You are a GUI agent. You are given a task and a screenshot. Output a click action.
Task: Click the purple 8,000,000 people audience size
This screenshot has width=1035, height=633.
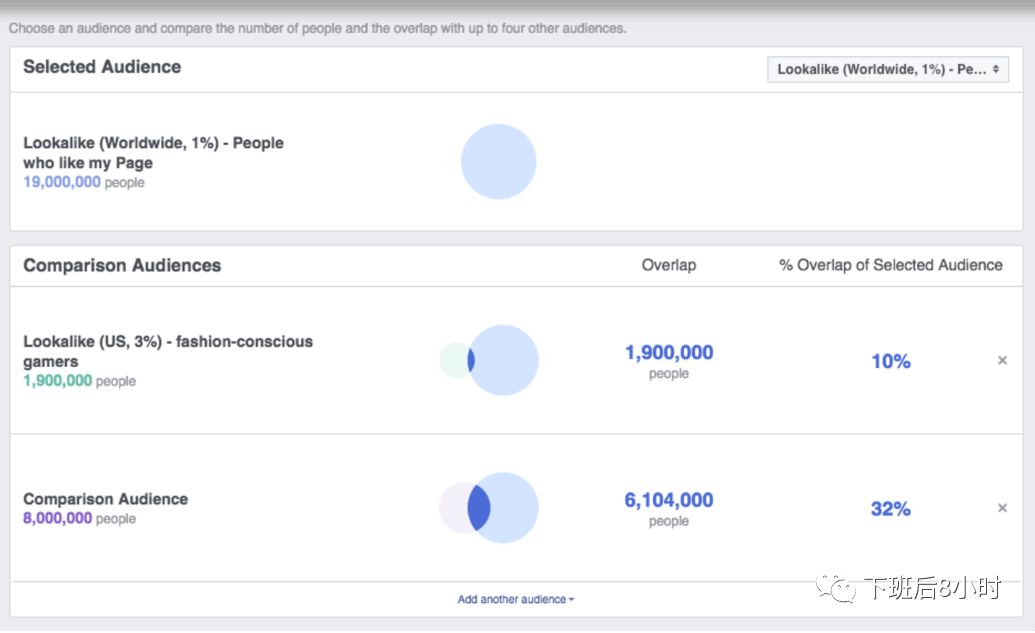(79, 518)
